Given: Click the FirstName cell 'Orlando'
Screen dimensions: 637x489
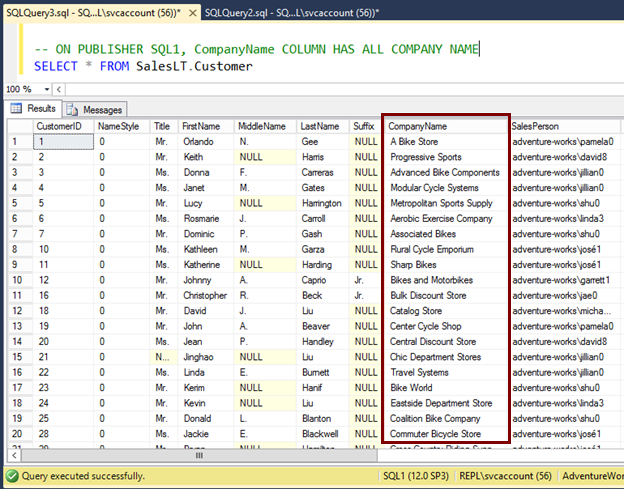Looking at the screenshot, I should pos(197,142).
